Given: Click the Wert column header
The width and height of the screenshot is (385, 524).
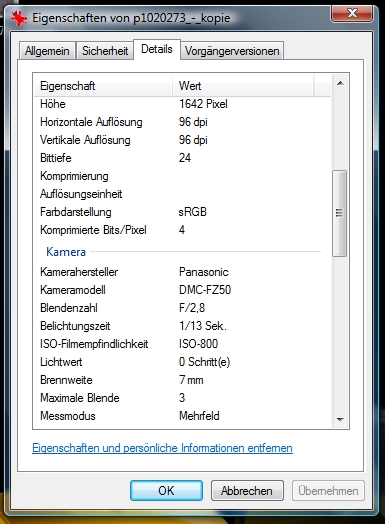Looking at the screenshot, I should [x=243, y=86].
